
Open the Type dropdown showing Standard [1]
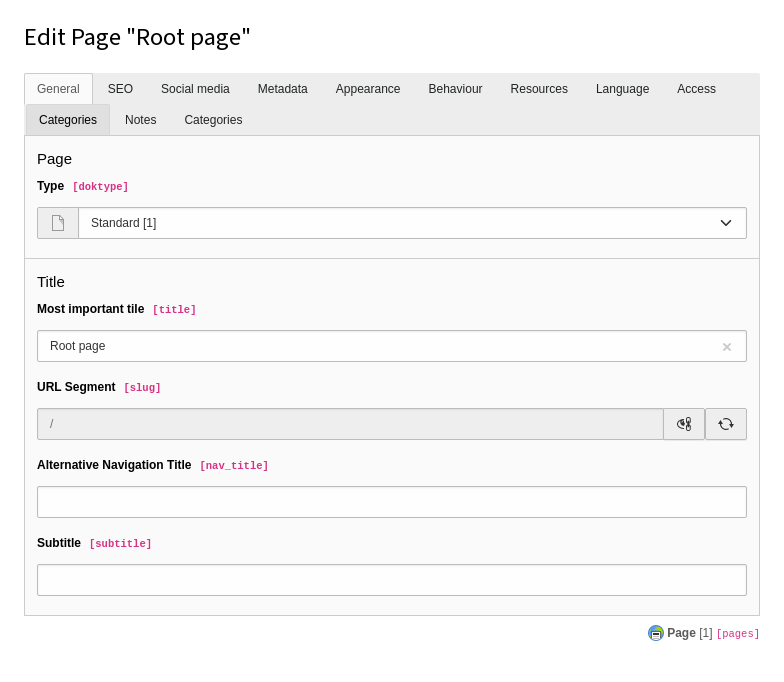(x=412, y=223)
